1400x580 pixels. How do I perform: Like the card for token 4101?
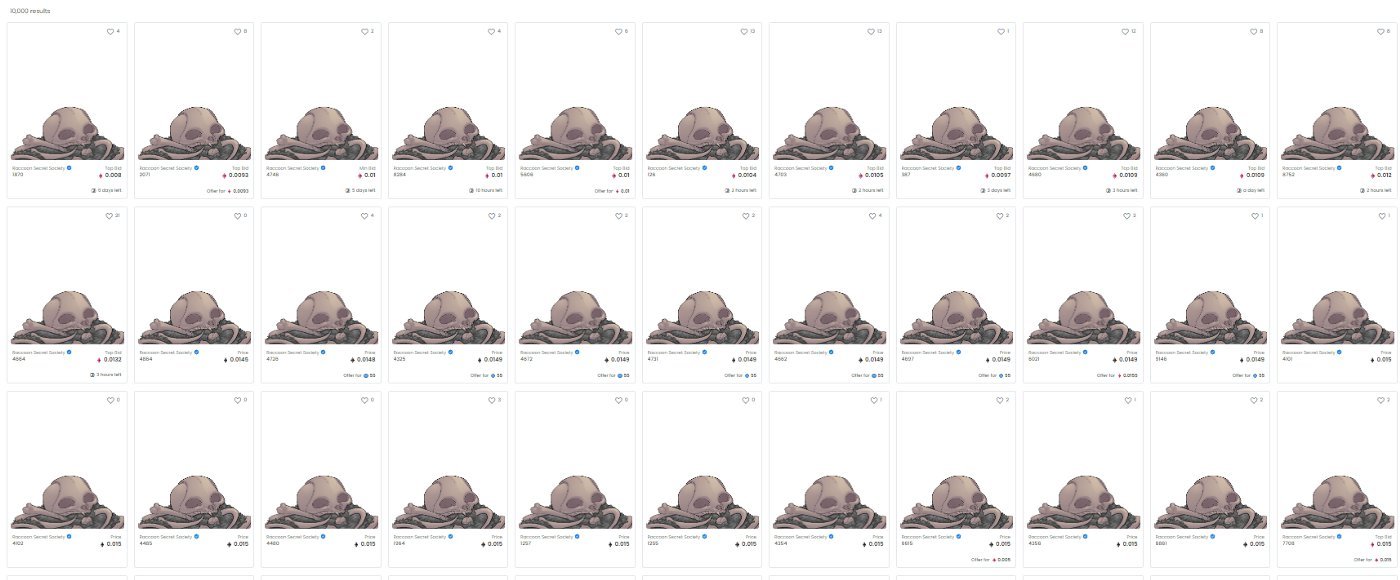tap(1381, 216)
